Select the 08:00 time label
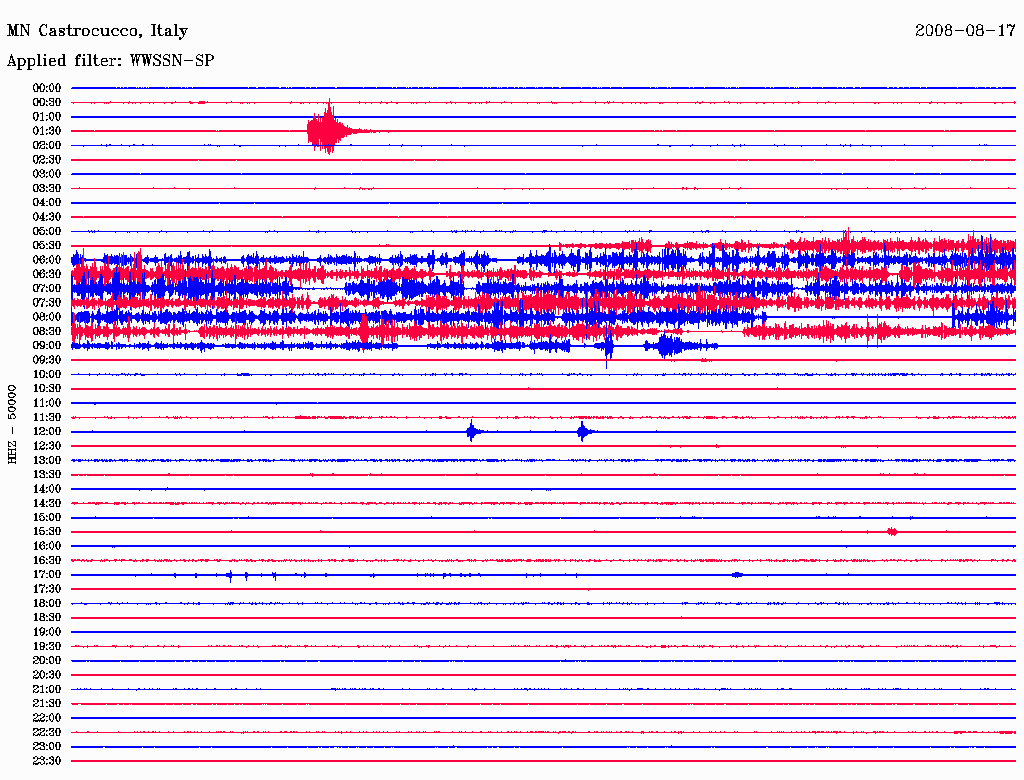Screen dimensions: 1024x780 point(47,317)
